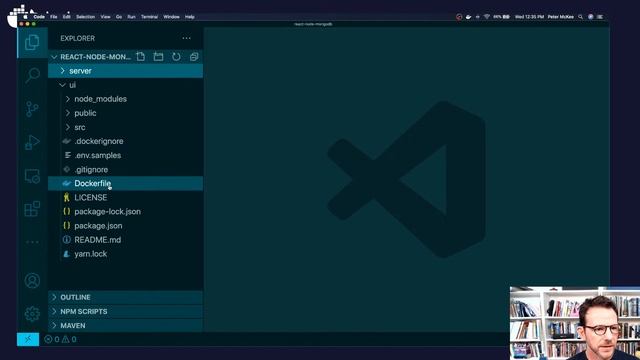This screenshot has height=360, width=640.
Task: Open the Go menu
Action: pyautogui.click(x=119, y=17)
